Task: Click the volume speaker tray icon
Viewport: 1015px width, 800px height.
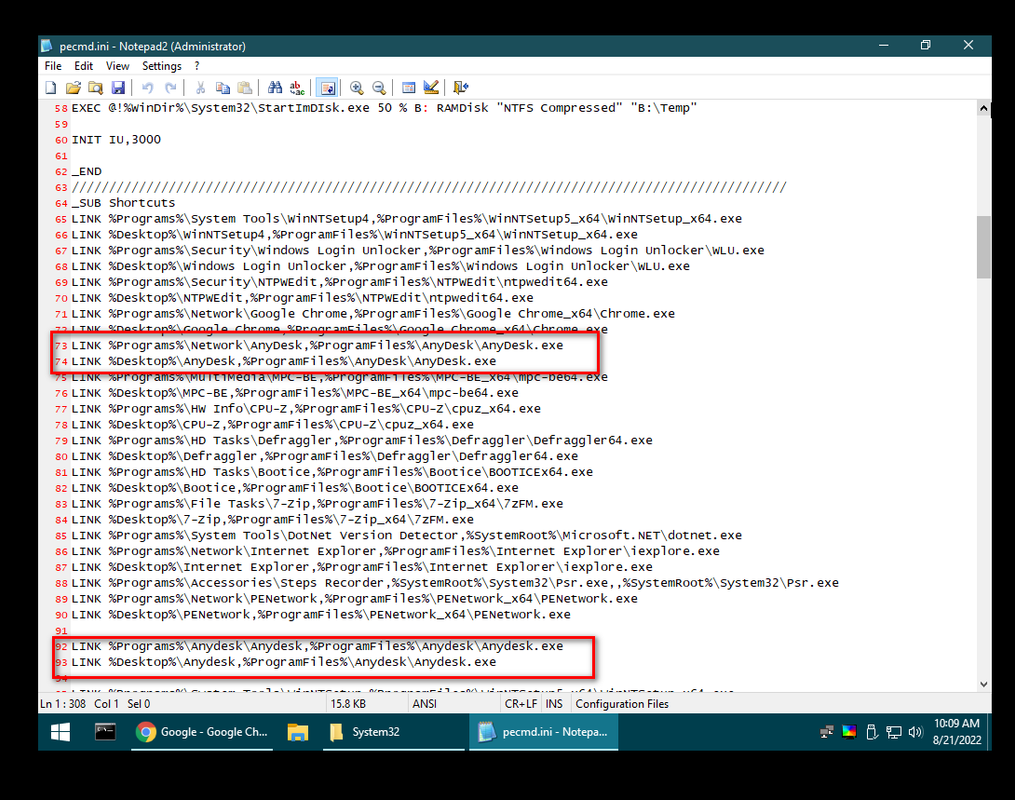Action: (x=915, y=732)
